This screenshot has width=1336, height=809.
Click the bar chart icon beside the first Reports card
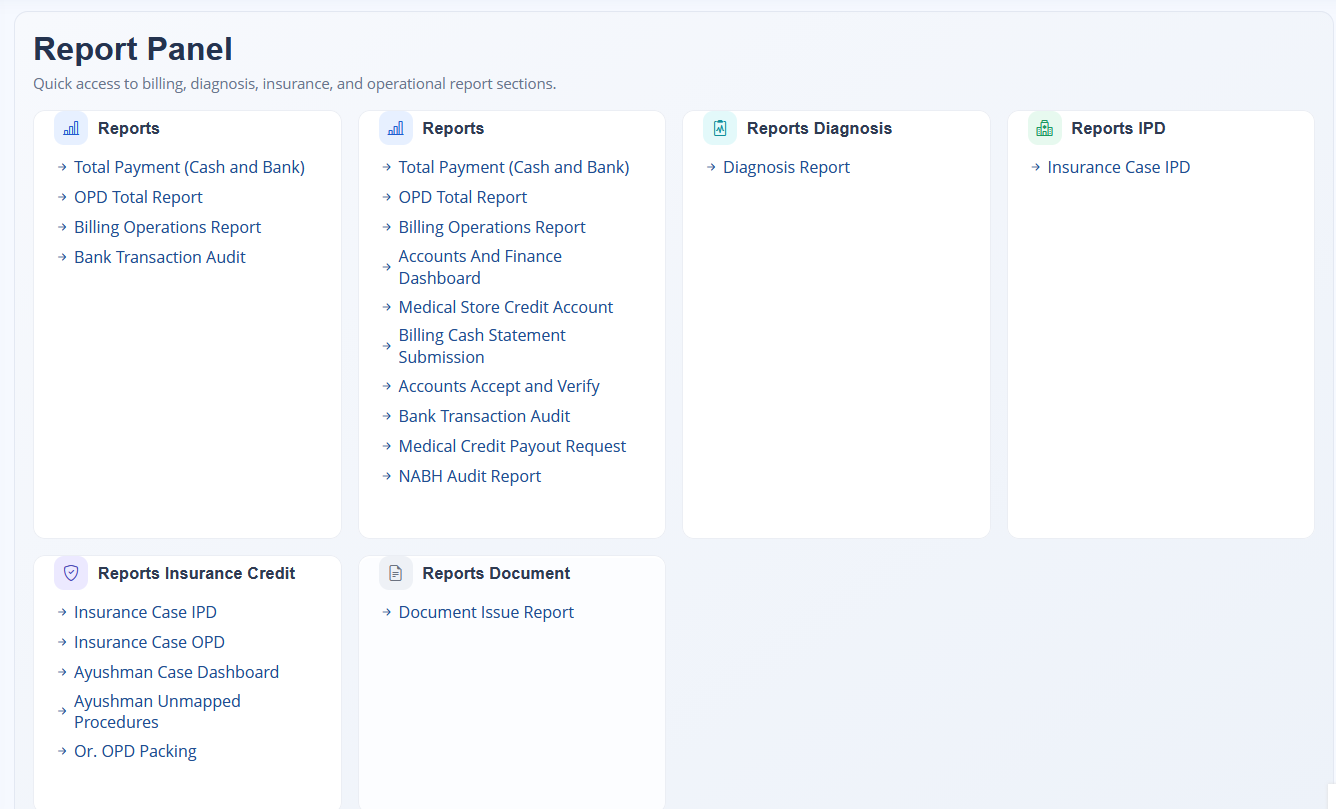71,128
